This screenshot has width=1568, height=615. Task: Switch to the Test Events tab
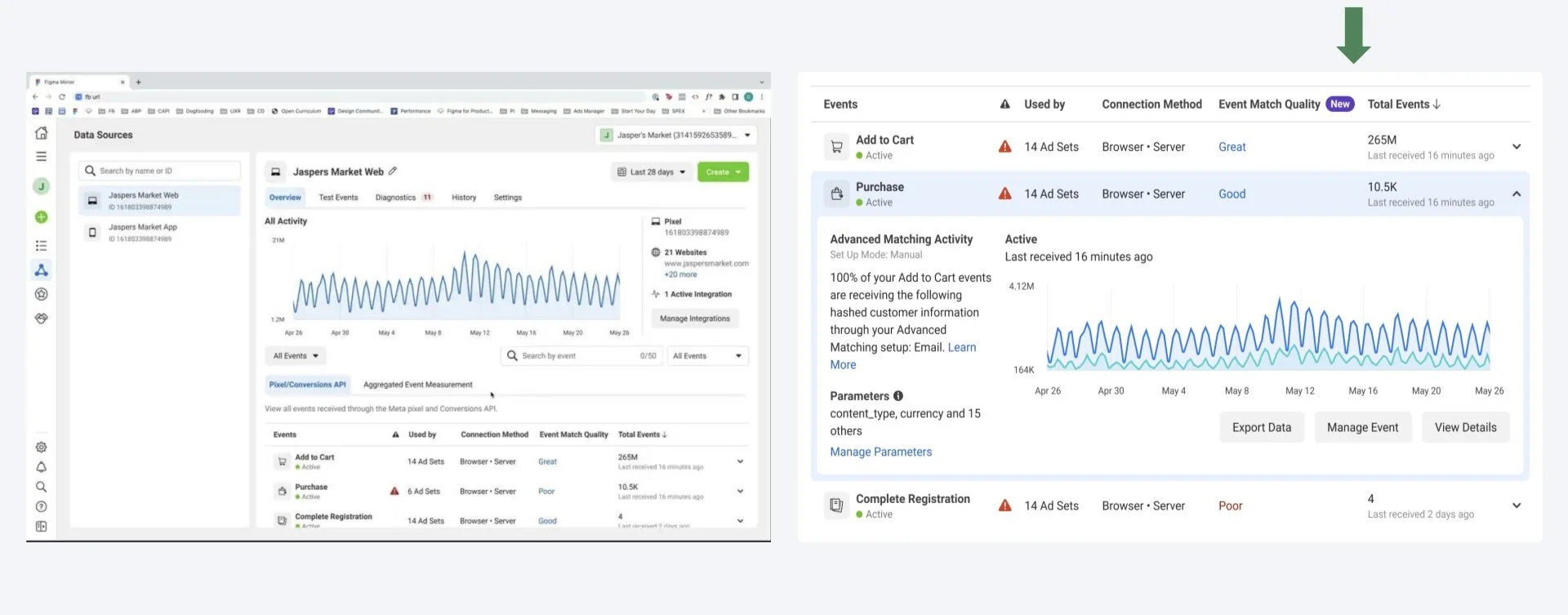coord(338,198)
